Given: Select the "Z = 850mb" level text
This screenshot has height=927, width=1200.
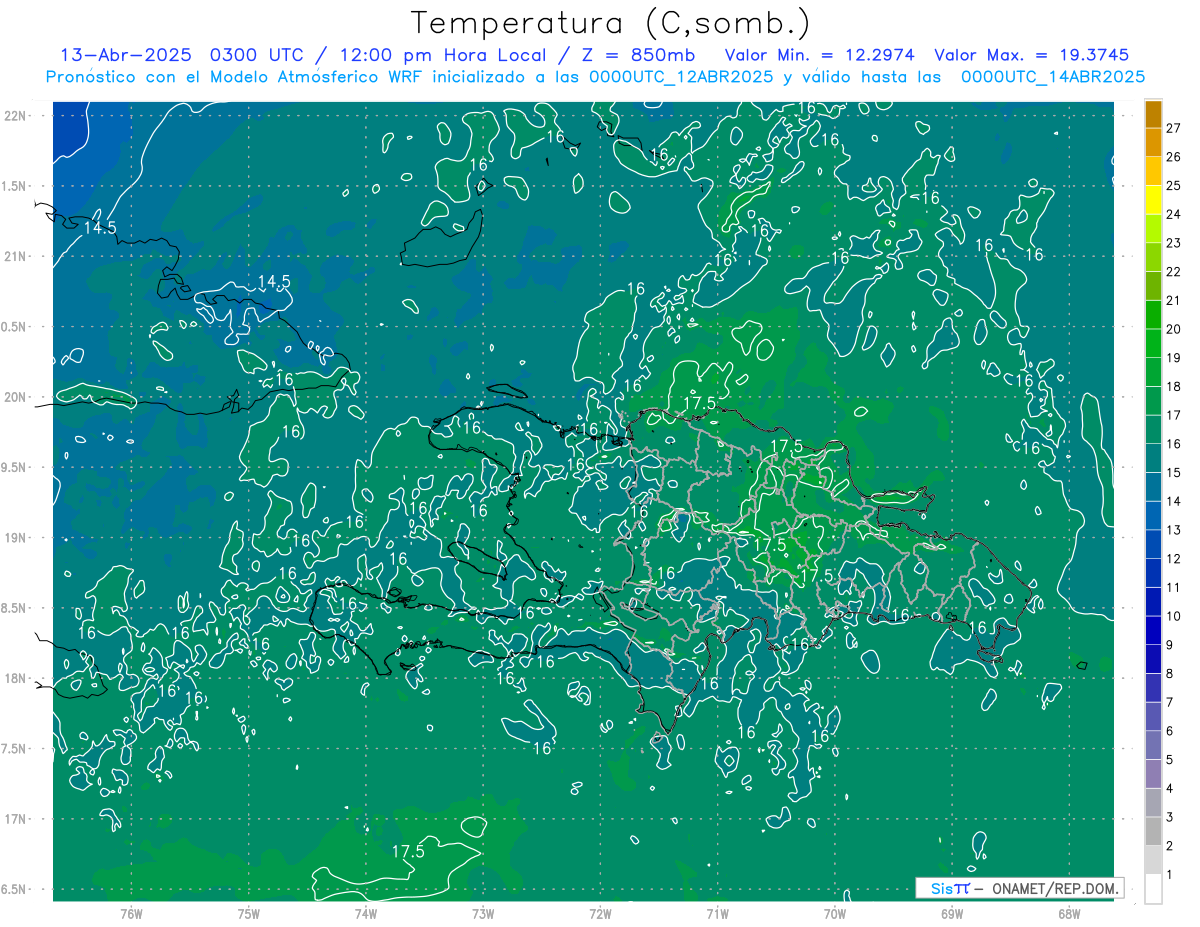Looking at the screenshot, I should pyautogui.click(x=637, y=55).
